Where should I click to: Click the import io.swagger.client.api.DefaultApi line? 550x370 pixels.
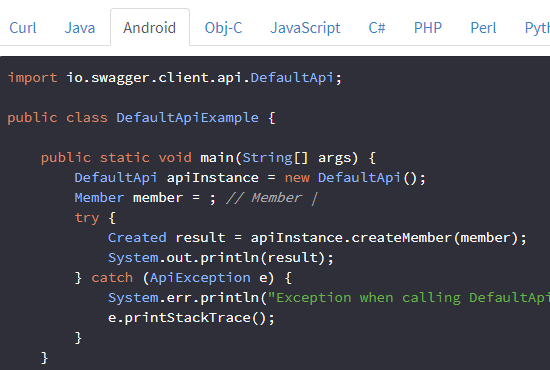175,78
